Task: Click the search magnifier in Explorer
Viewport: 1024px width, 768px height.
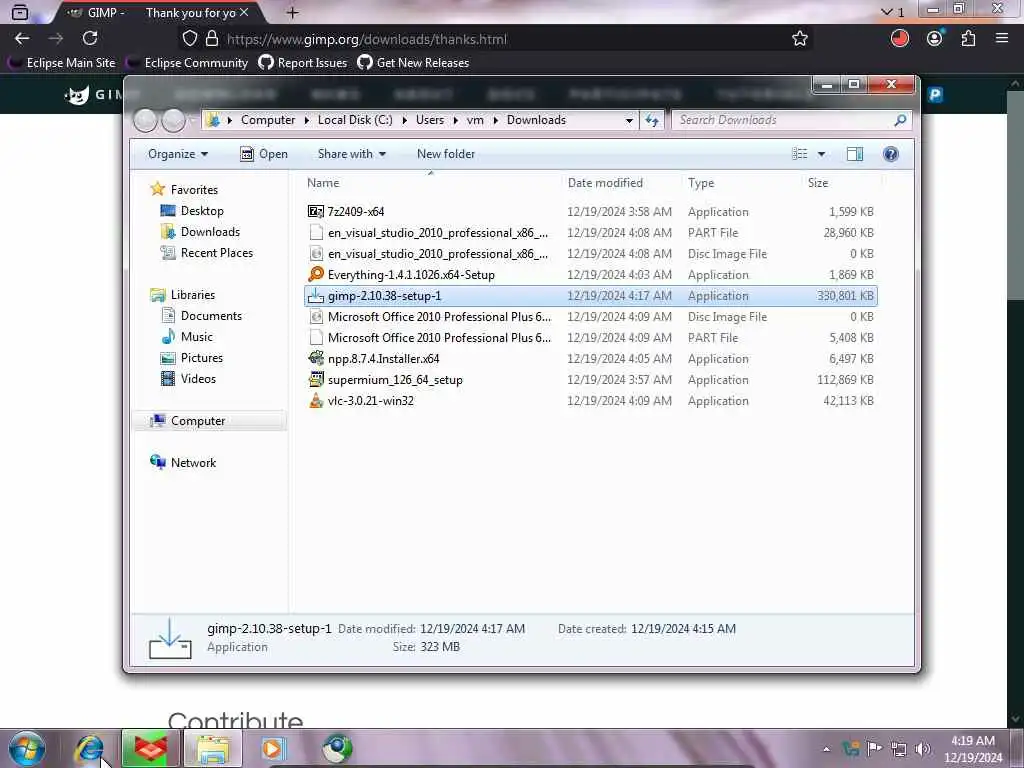Action: pyautogui.click(x=900, y=120)
